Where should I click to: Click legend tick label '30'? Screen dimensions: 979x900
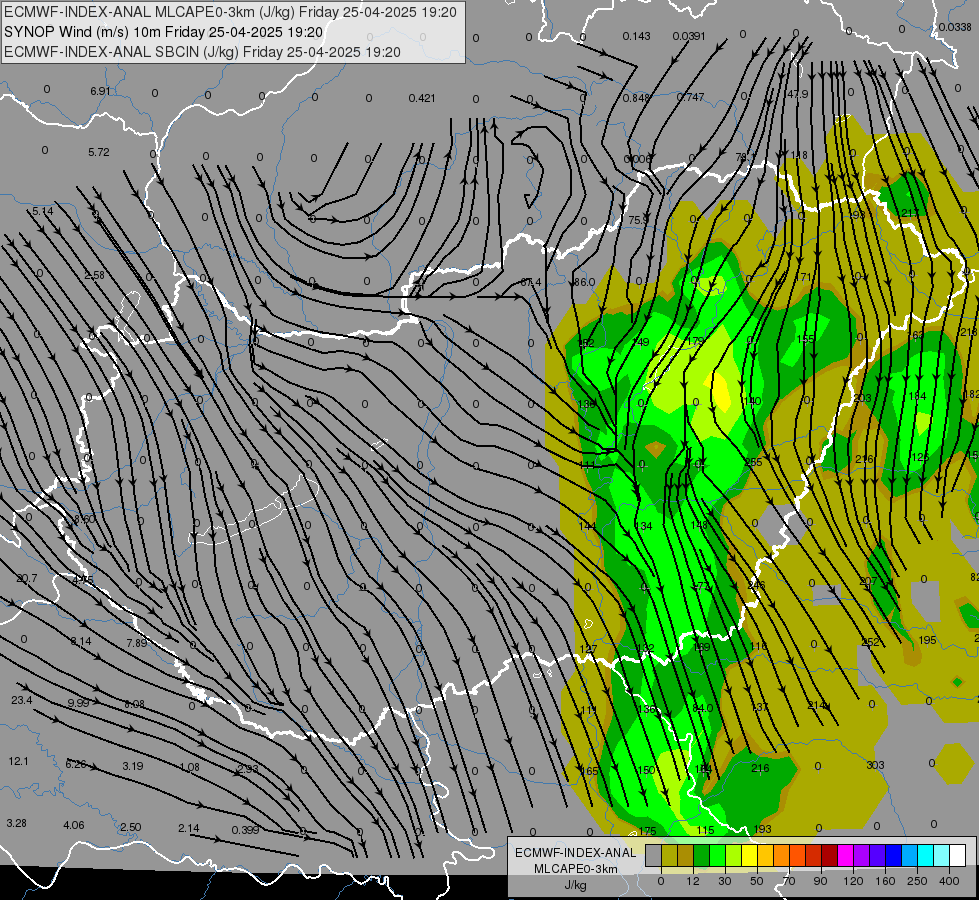coord(725,881)
